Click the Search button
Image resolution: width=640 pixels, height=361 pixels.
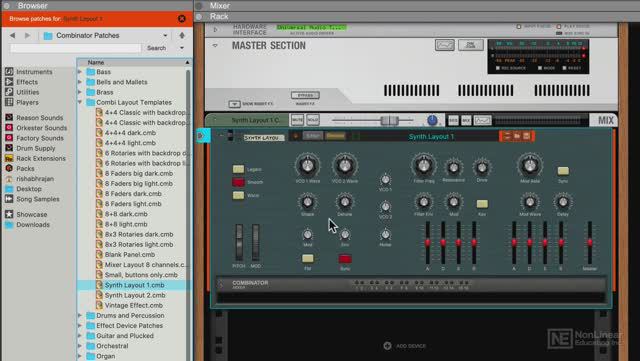pyautogui.click(x=156, y=48)
